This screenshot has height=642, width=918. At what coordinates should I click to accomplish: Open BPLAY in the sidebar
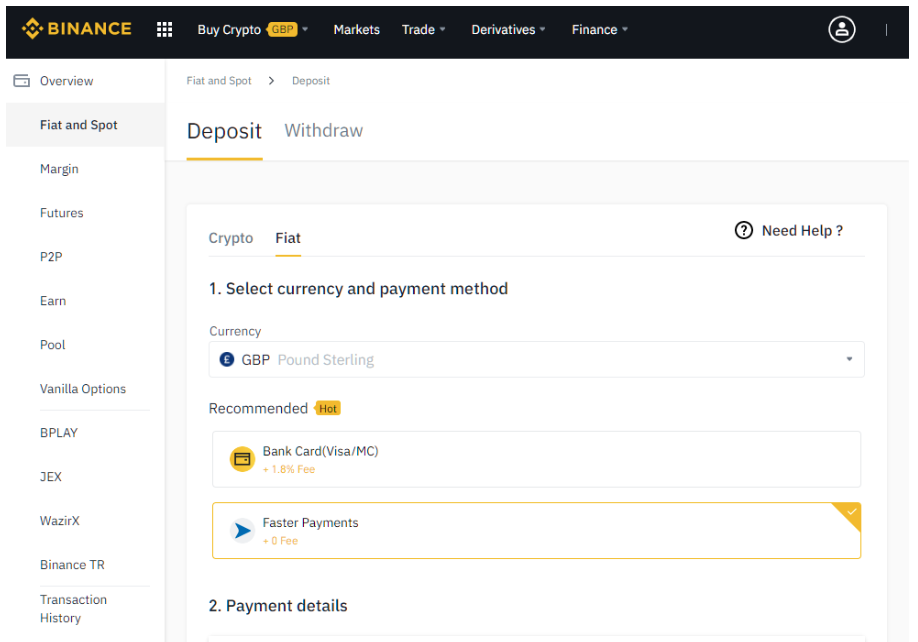tap(59, 432)
